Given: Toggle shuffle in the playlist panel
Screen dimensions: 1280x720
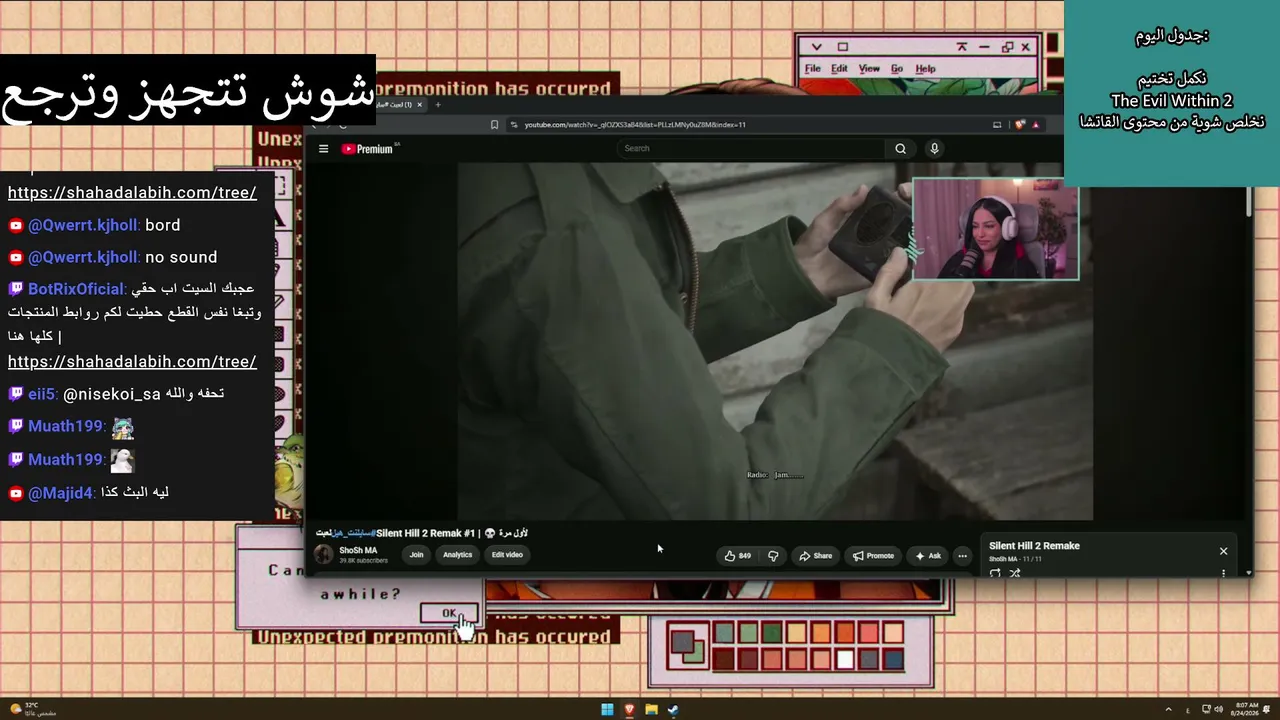Looking at the screenshot, I should click(1015, 573).
